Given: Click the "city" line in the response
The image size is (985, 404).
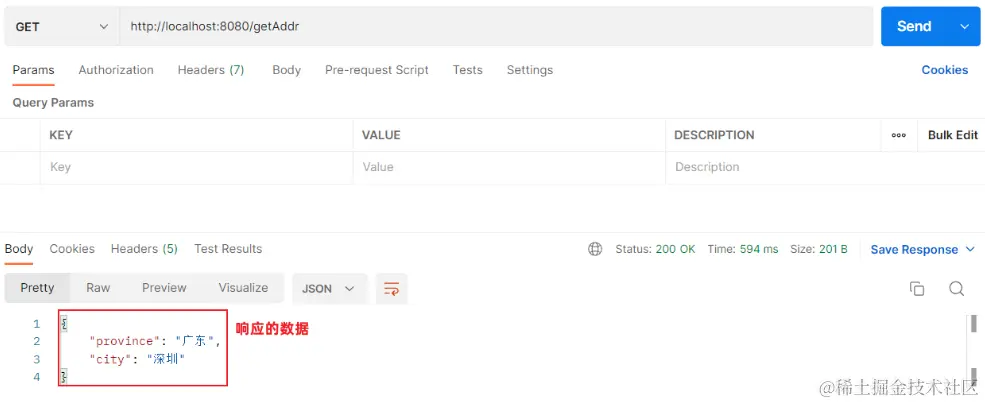Looking at the screenshot, I should point(138,359).
